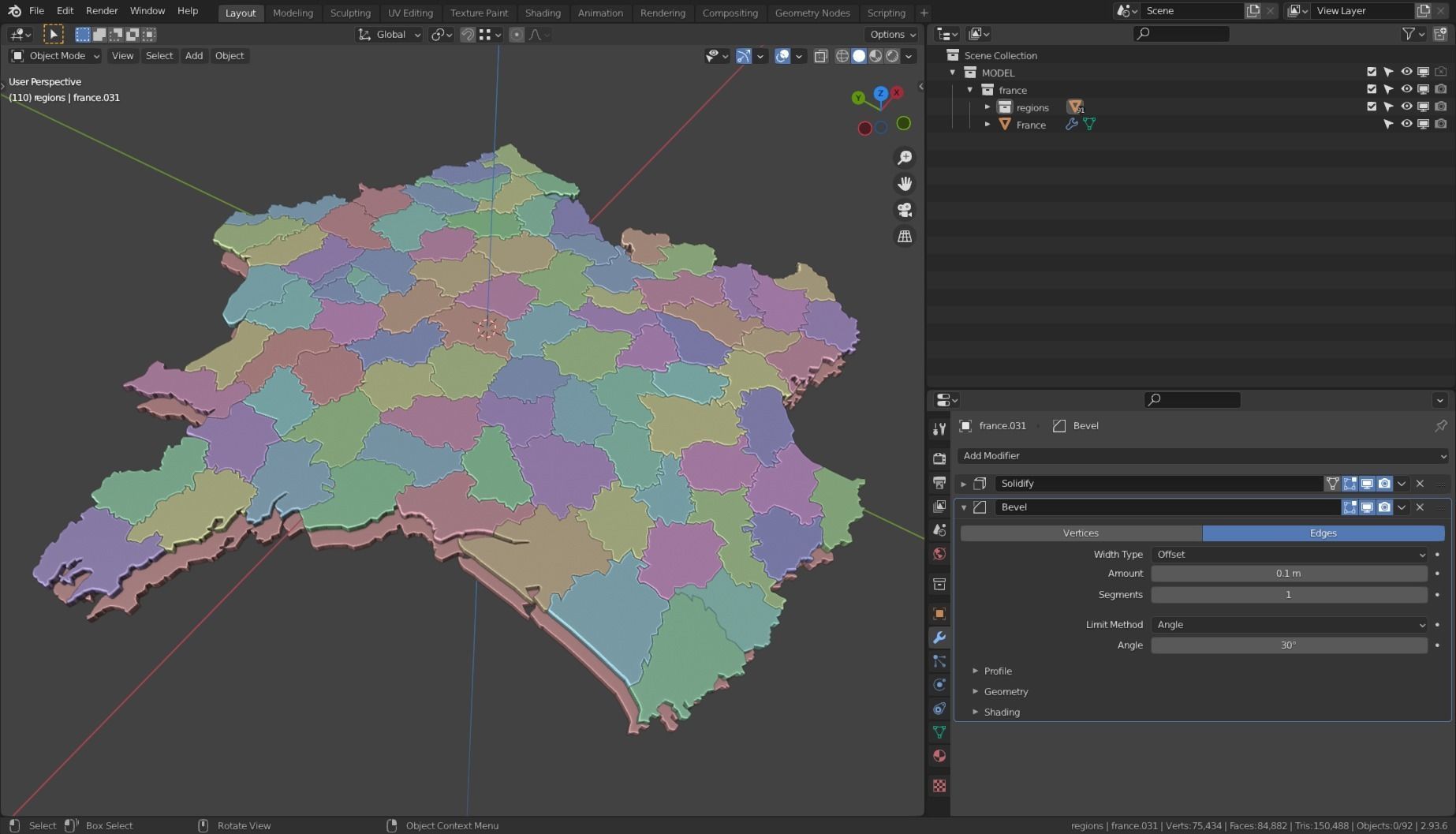Viewport: 1456px width, 834px height.
Task: Toggle Bevel modifier render camera visibility
Action: coord(1384,507)
